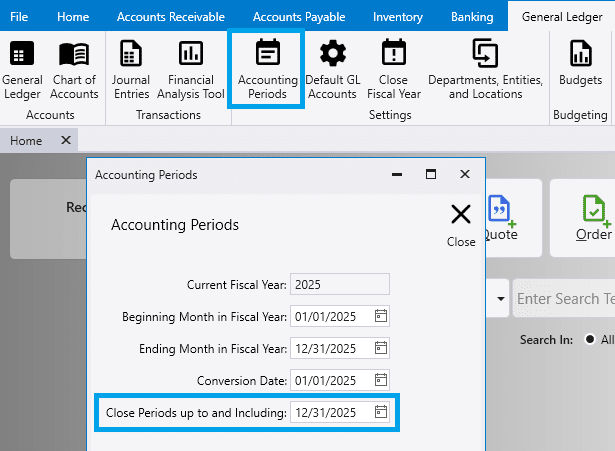Click the Accounting Periods ribbon icon
615x451 pixels.
pos(267,68)
